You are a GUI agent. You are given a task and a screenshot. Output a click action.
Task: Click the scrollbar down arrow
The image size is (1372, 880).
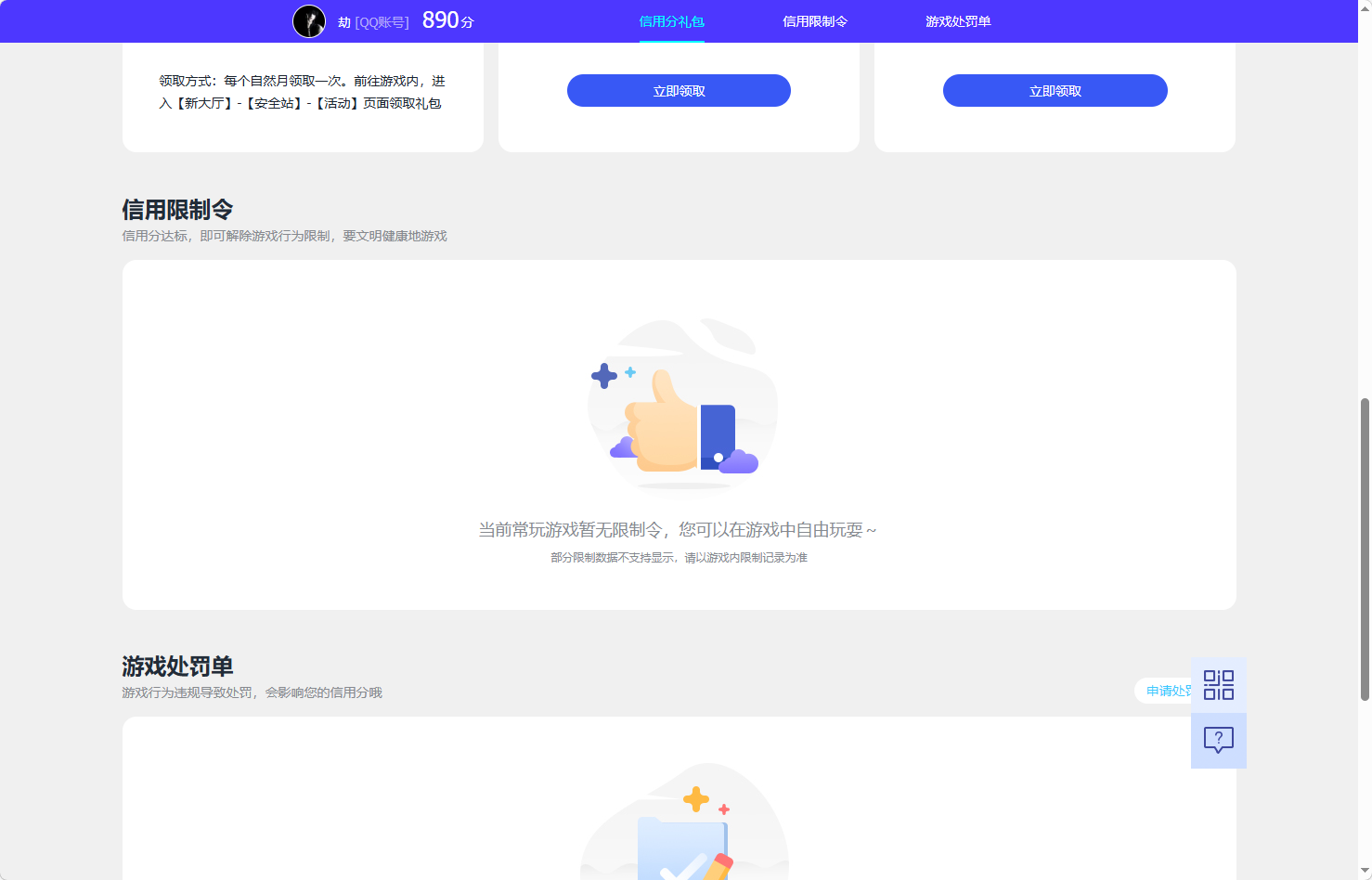coord(1365,872)
